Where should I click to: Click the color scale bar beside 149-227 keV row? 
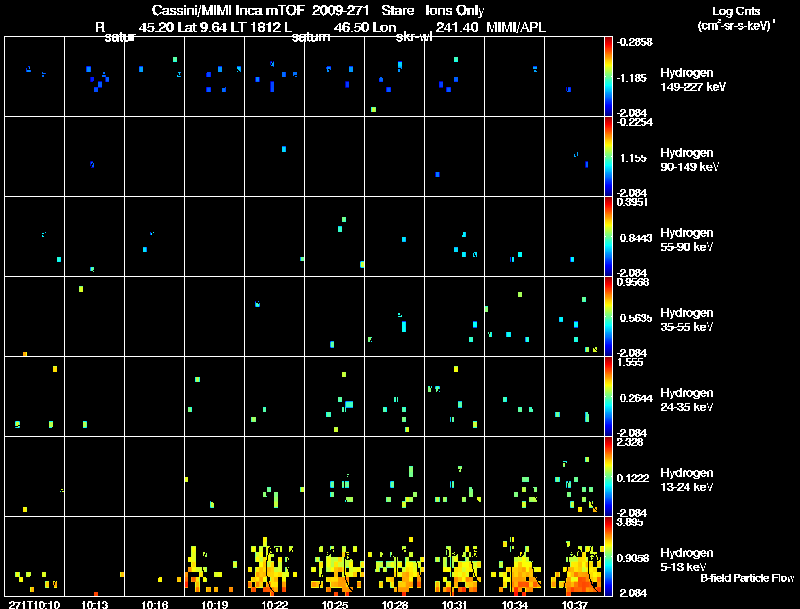point(608,77)
